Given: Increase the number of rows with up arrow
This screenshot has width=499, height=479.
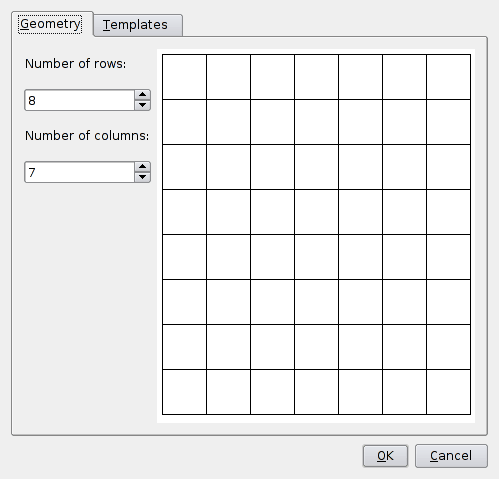Looking at the screenshot, I should (143, 95).
